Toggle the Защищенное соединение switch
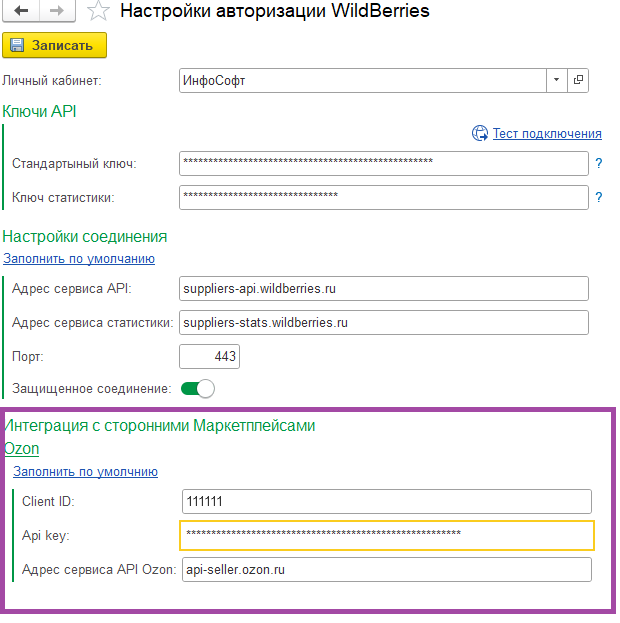 click(198, 388)
